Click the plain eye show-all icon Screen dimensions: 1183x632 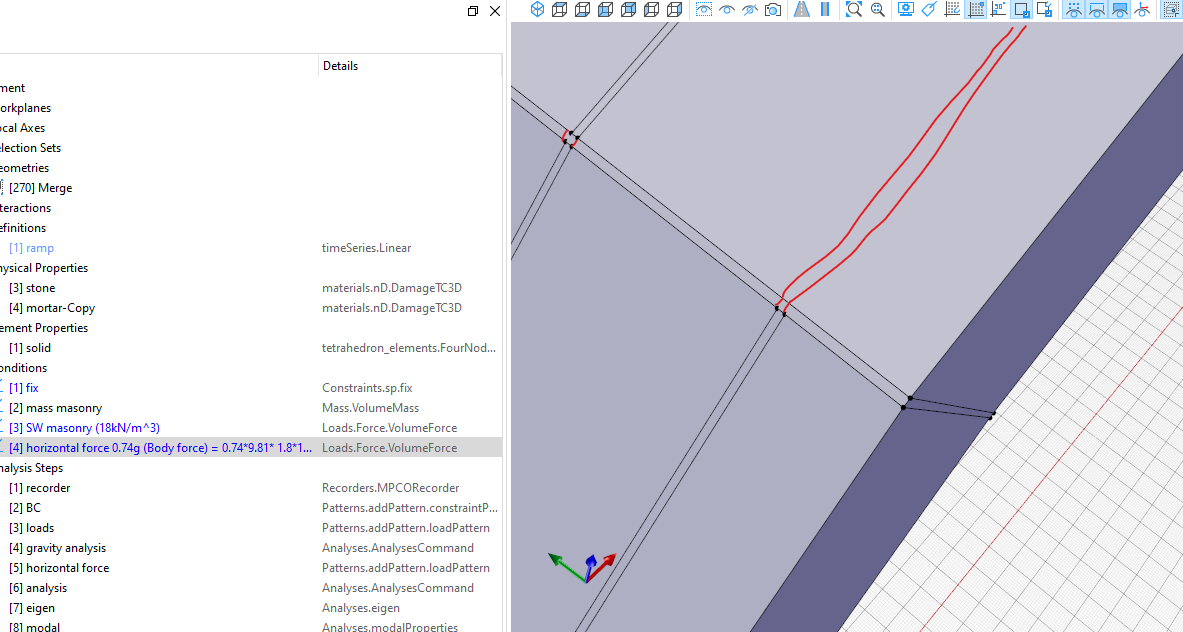tap(727, 9)
